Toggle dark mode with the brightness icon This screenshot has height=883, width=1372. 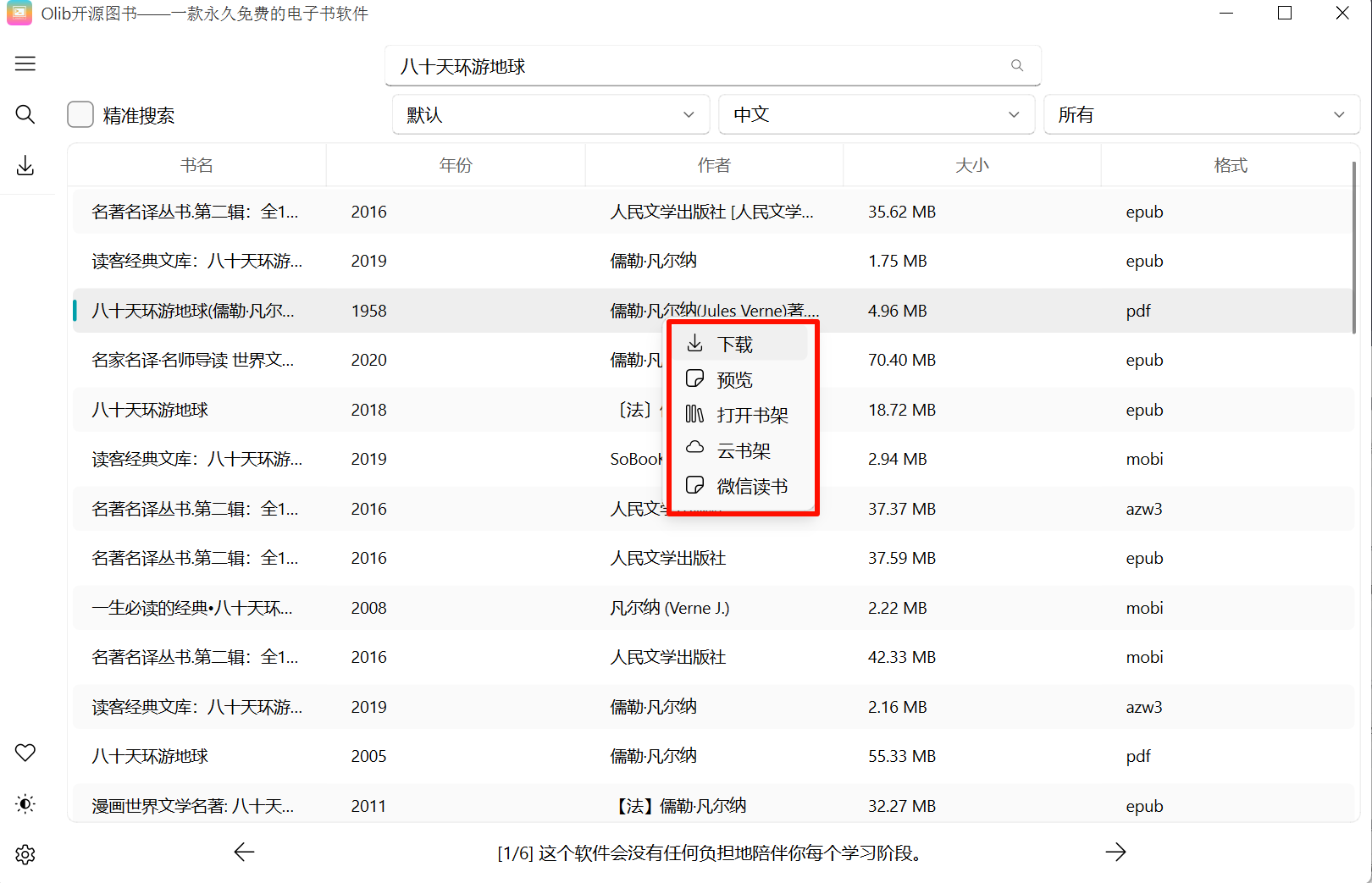[25, 803]
